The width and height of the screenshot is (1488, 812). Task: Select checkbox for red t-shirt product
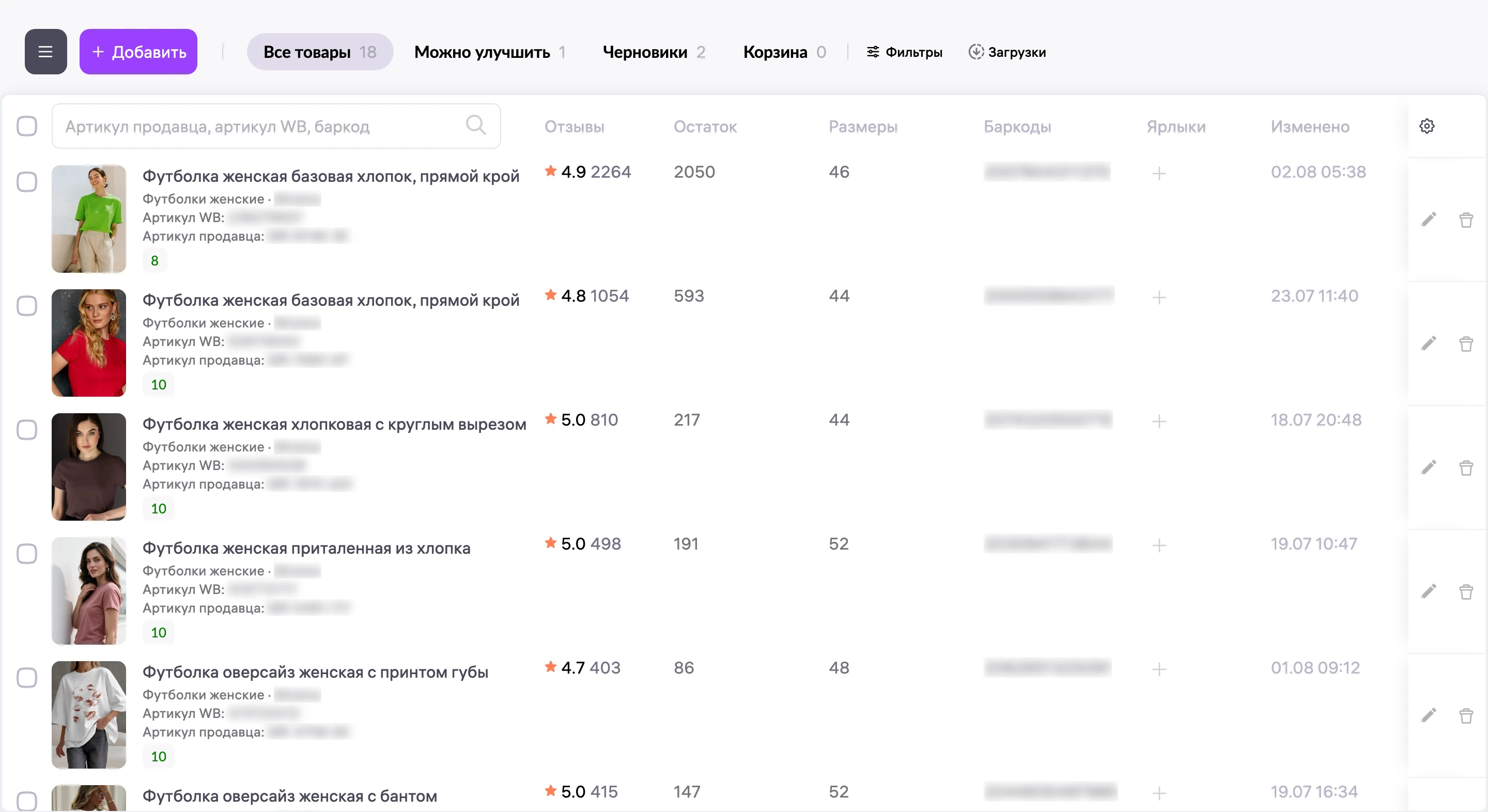point(26,305)
